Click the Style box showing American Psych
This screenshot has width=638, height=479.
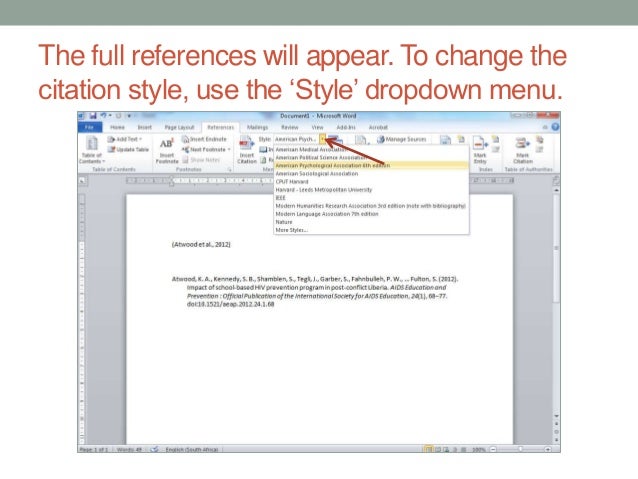click(296, 139)
